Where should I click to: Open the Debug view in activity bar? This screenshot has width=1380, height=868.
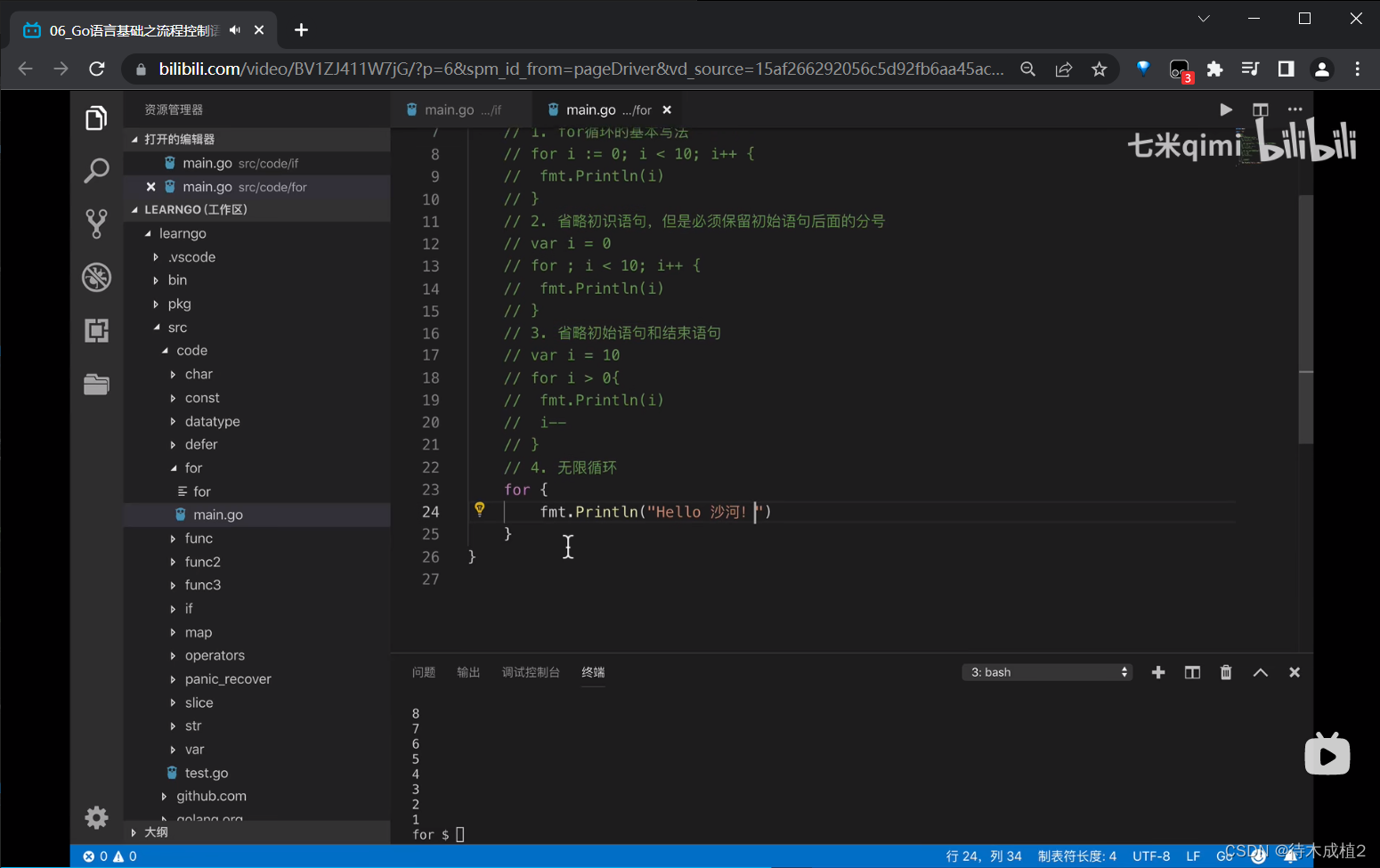click(x=96, y=277)
